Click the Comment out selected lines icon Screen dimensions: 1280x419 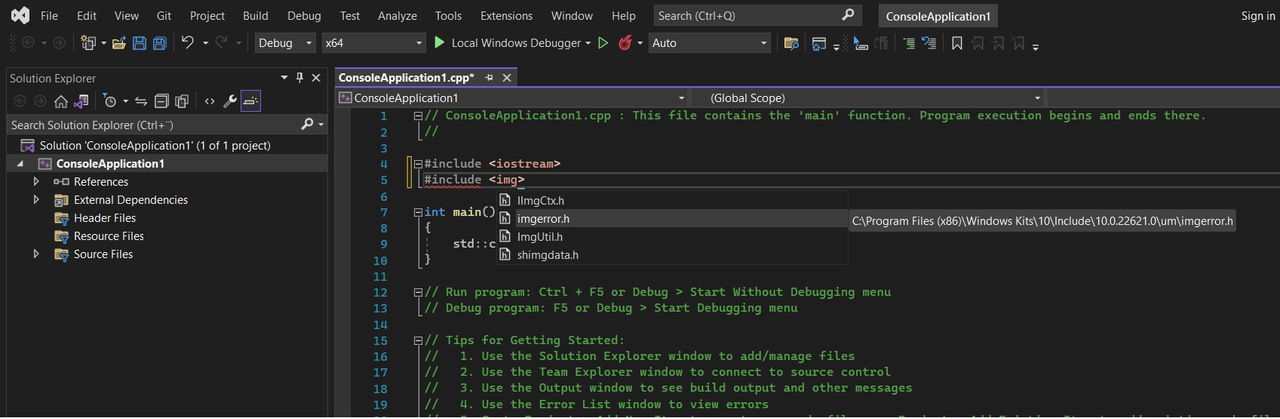pyautogui.click(x=909, y=43)
